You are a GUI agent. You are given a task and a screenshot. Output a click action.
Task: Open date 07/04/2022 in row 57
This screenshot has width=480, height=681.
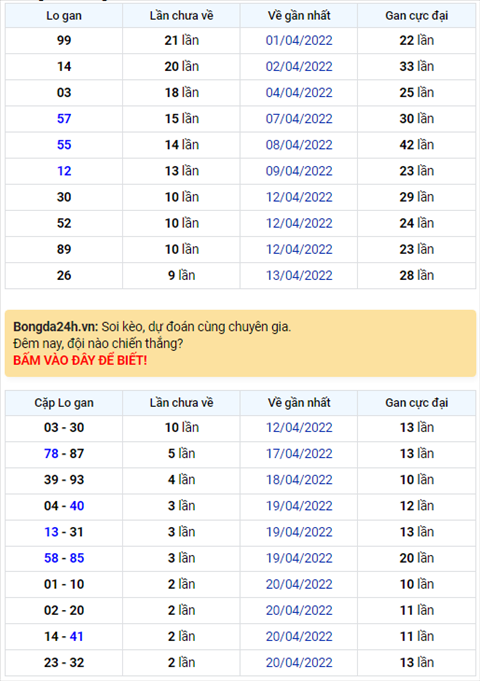pyautogui.click(x=299, y=119)
